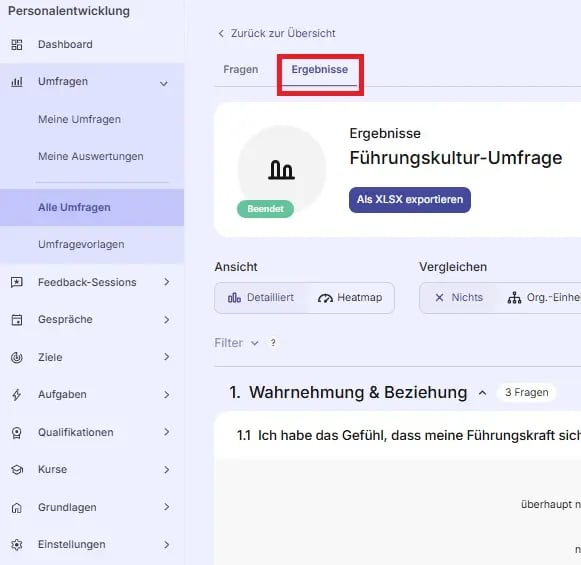Click Als XLSX exportieren button
The height and width of the screenshot is (565, 581).
pos(410,200)
